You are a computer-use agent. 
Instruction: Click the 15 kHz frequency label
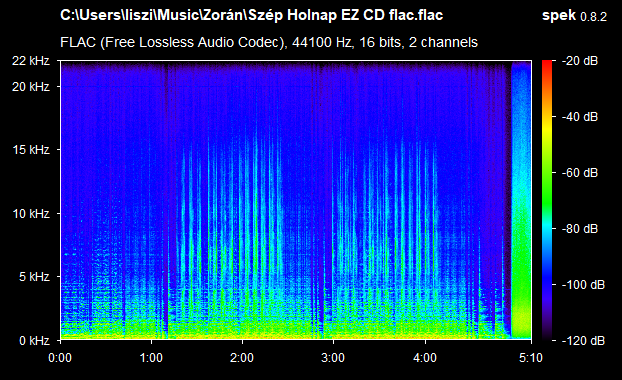[x=31, y=150]
